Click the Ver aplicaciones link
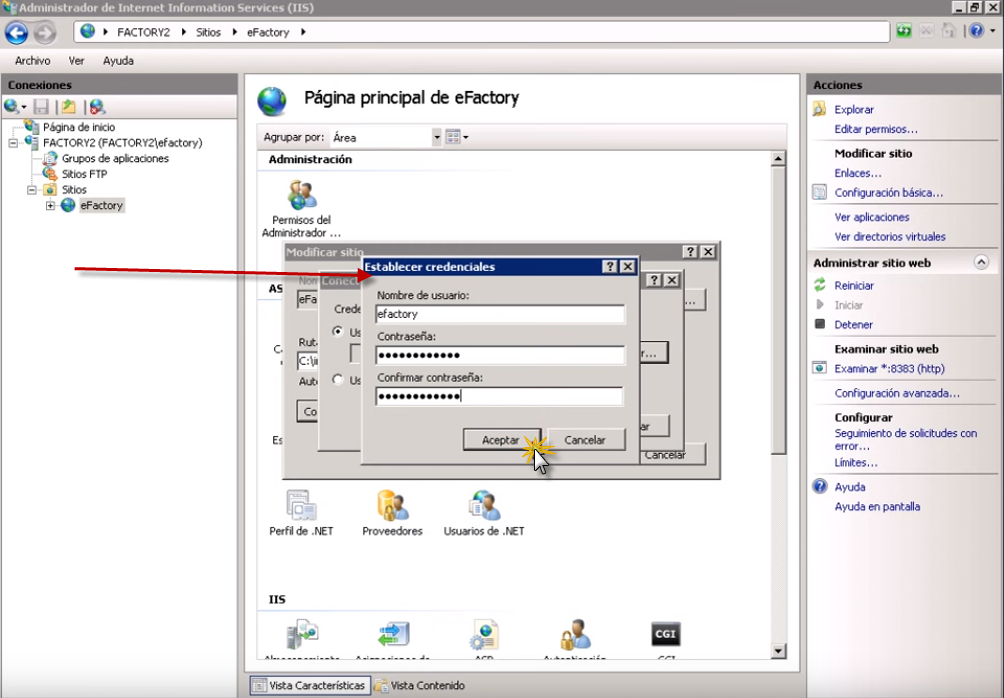1004x698 pixels. (x=871, y=217)
